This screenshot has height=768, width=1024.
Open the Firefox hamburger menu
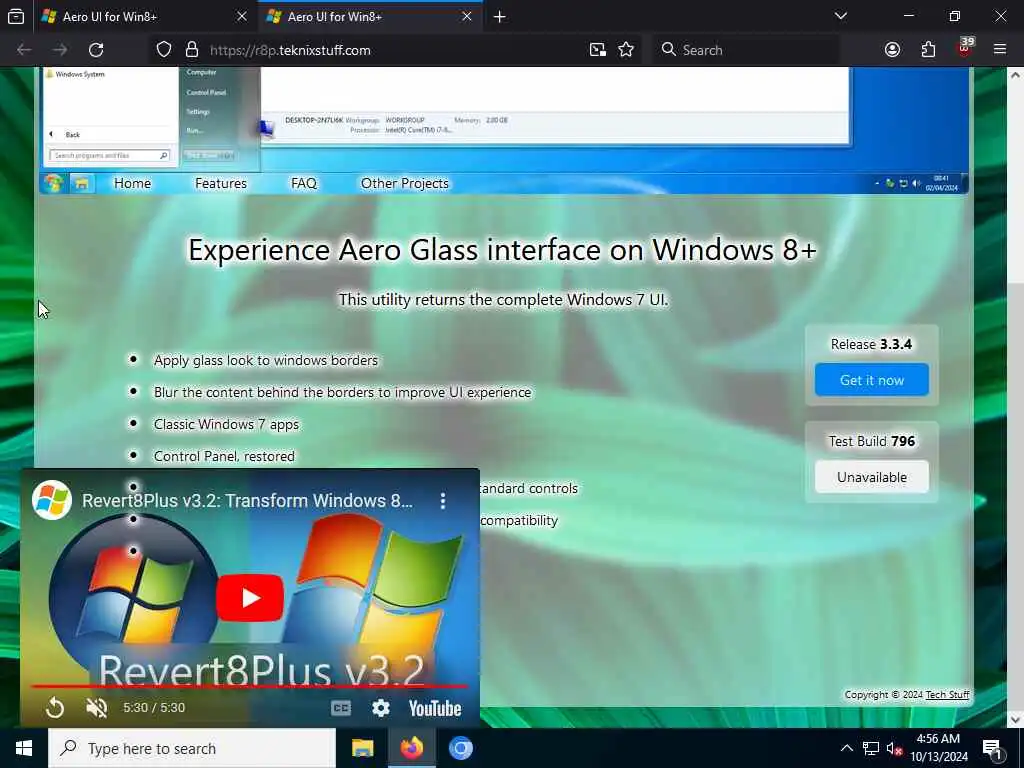pyautogui.click(x=1000, y=50)
